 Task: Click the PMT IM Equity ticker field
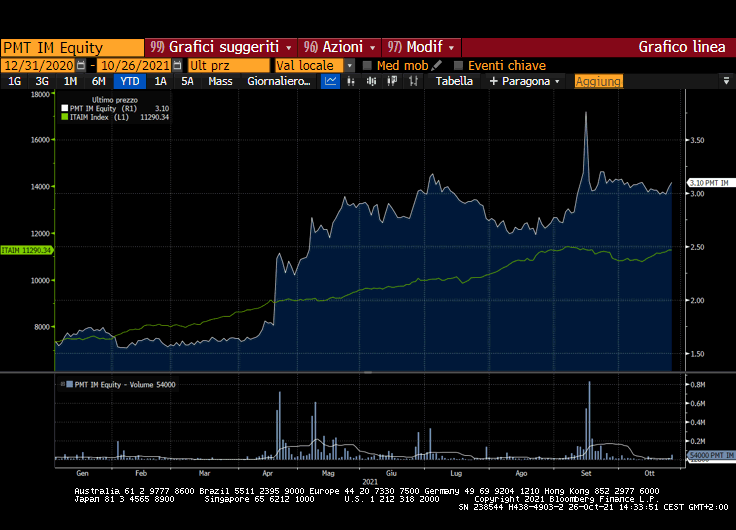coord(72,47)
